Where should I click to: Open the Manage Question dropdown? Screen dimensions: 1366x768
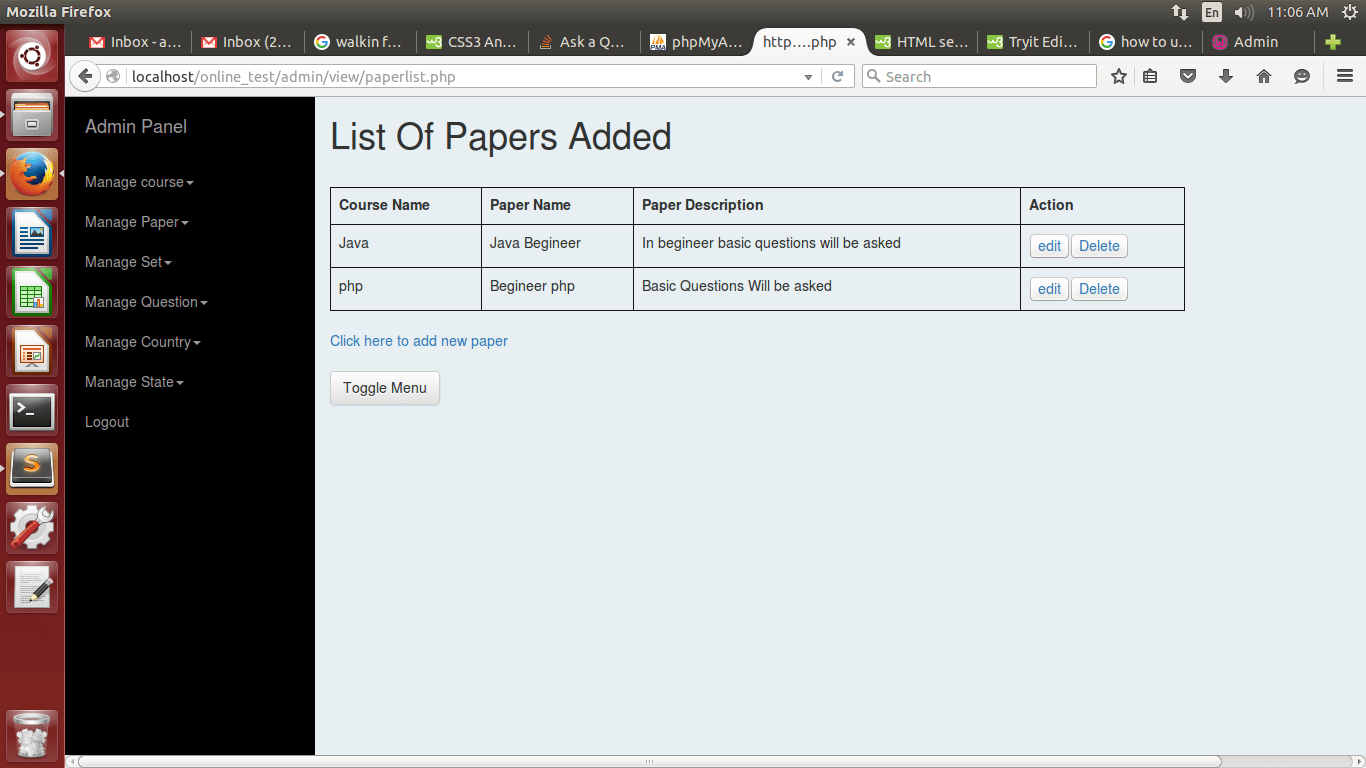[146, 302]
